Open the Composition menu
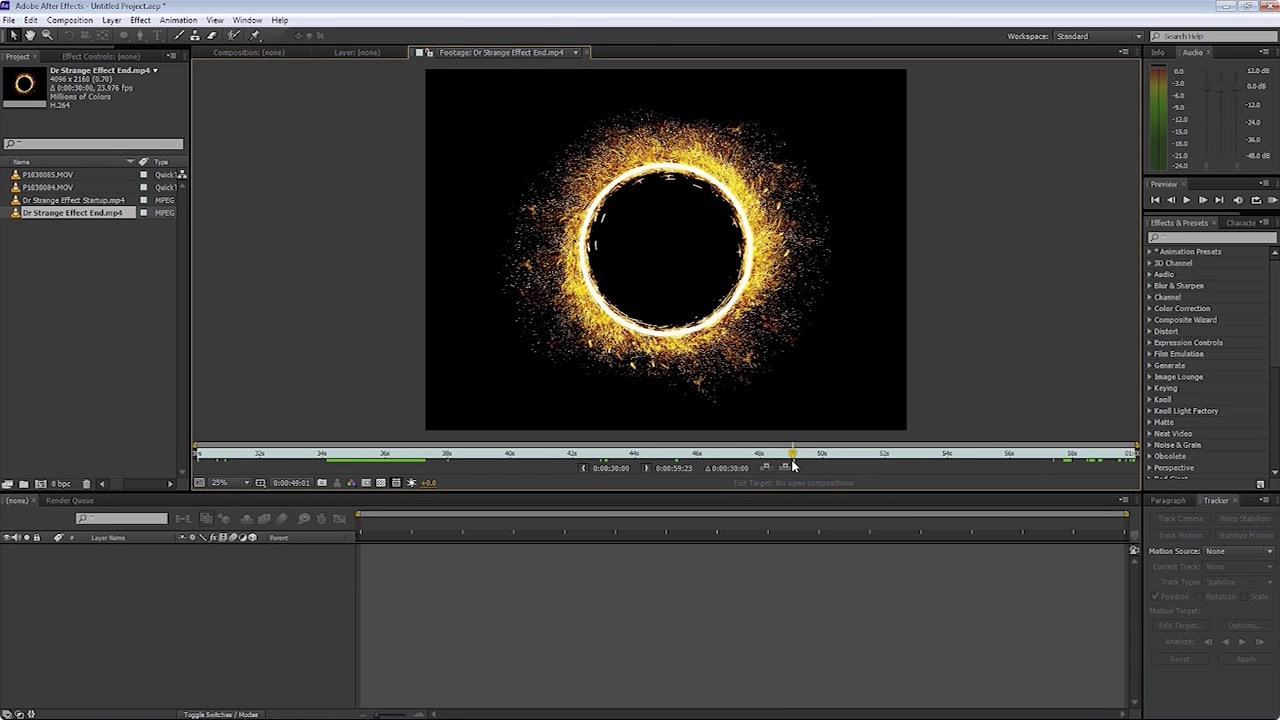Image resolution: width=1280 pixels, height=720 pixels. point(69,19)
